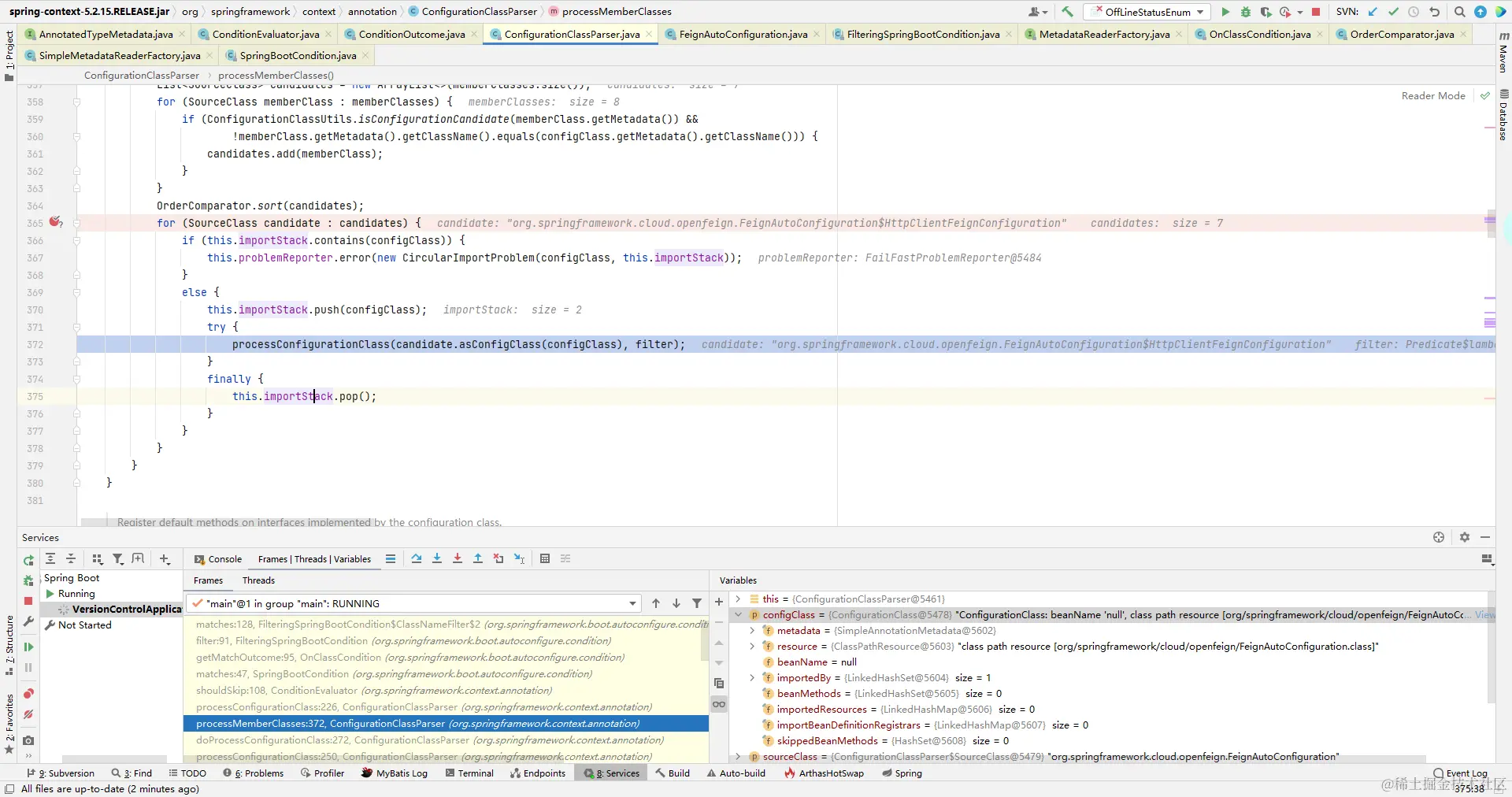Rerun the service with the green Services rerun icon
Image resolution: width=1512 pixels, height=797 pixels.
28,560
